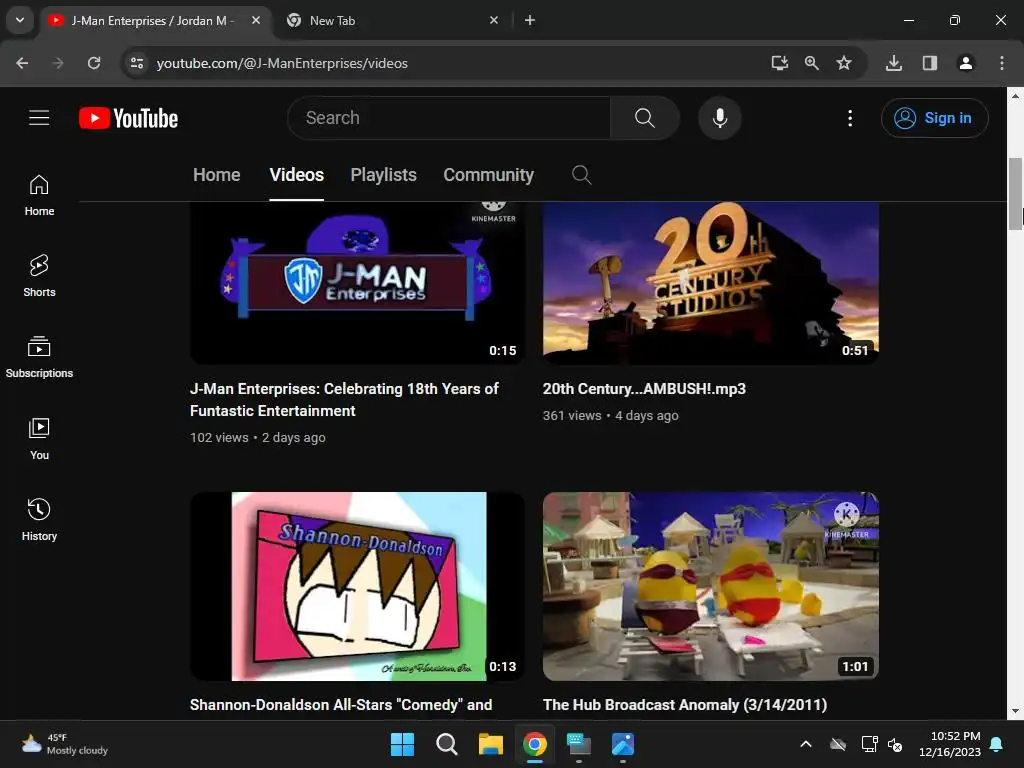
Task: Open Subscriptions in sidebar
Action: tap(39, 357)
